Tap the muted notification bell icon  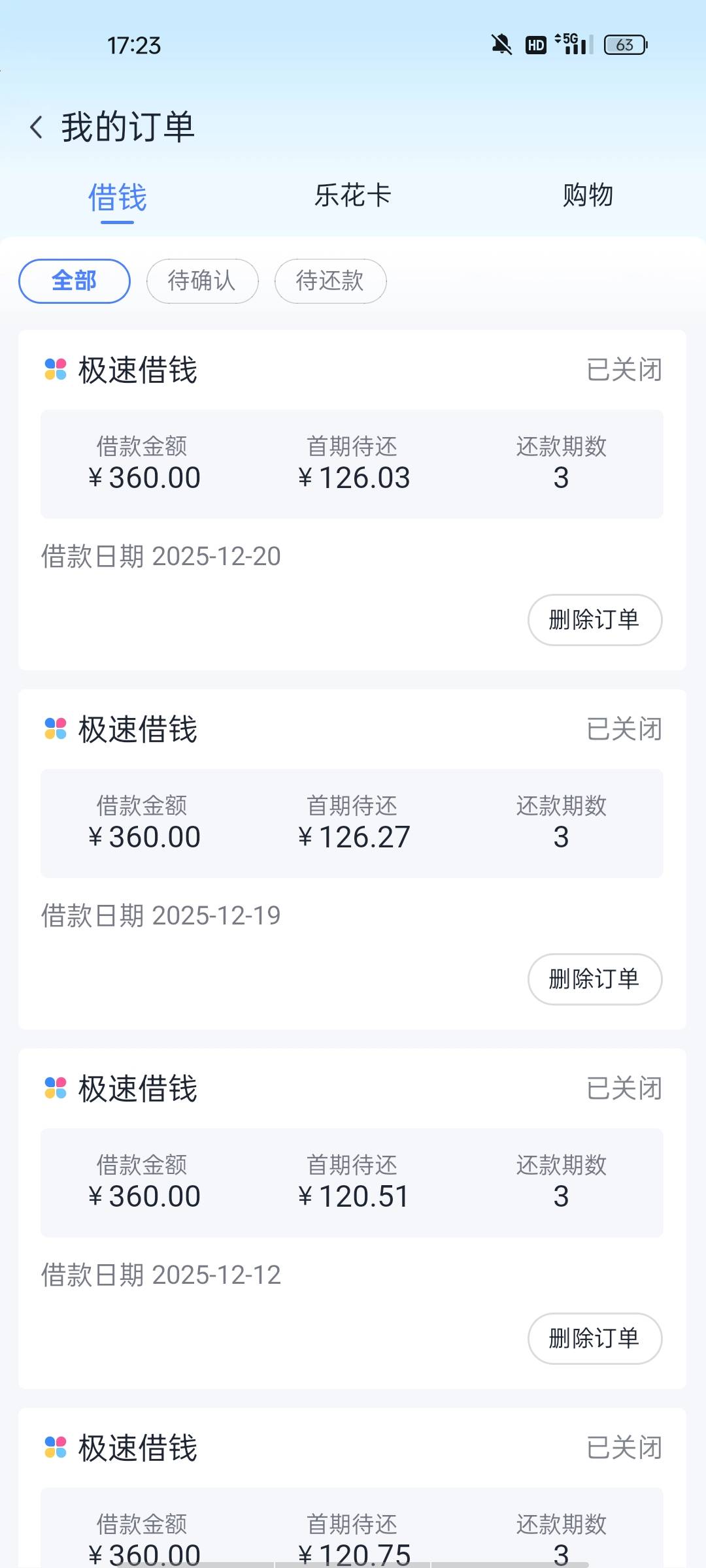coord(501,45)
